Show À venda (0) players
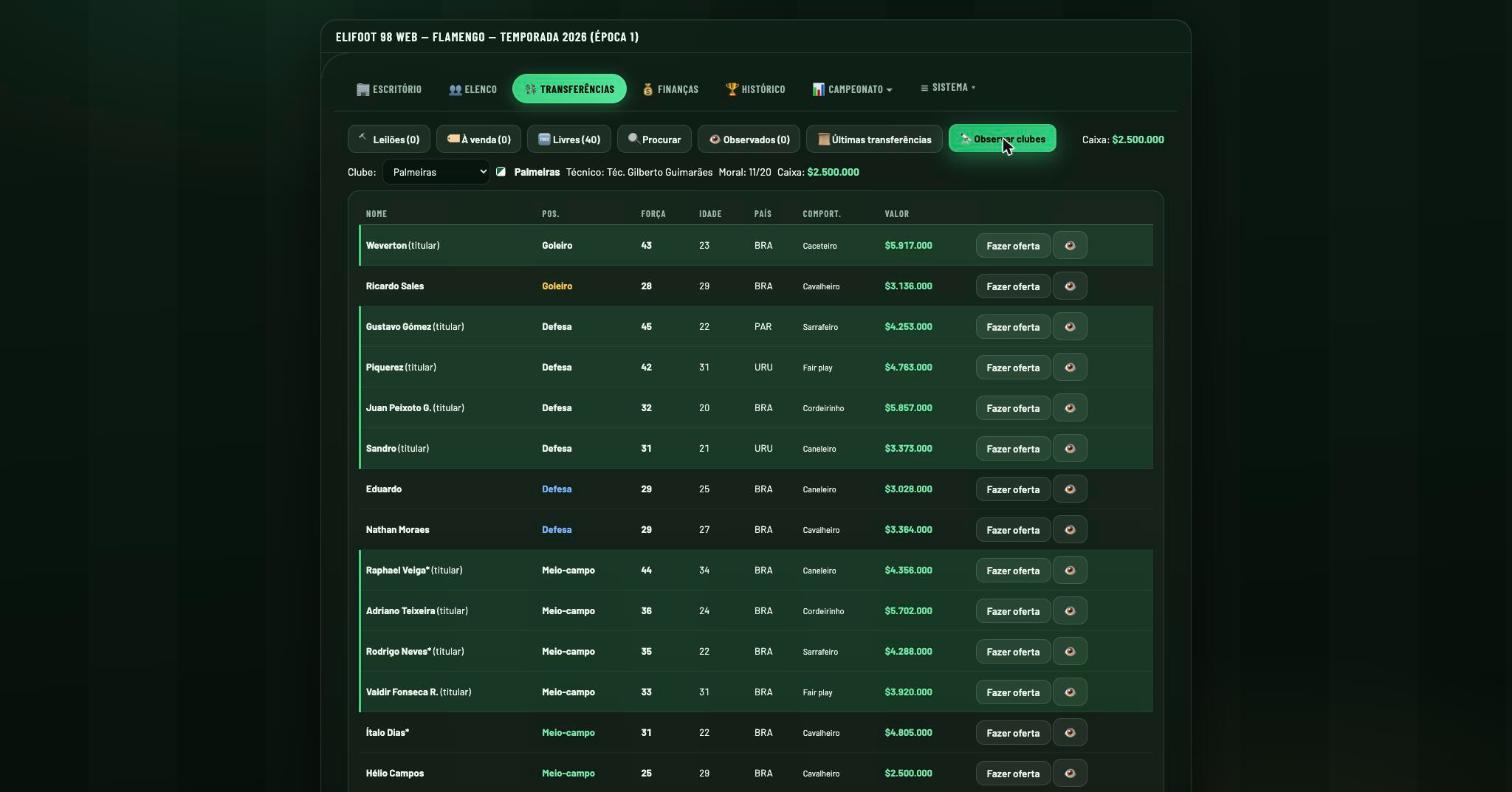 tap(479, 139)
